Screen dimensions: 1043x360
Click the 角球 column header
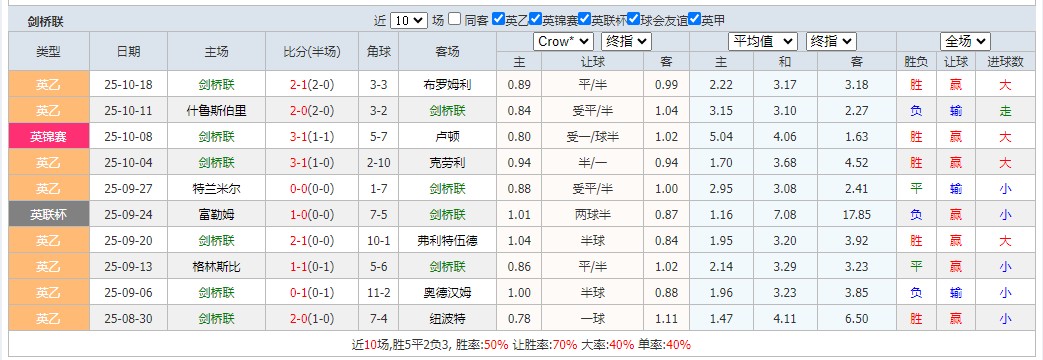(x=378, y=51)
